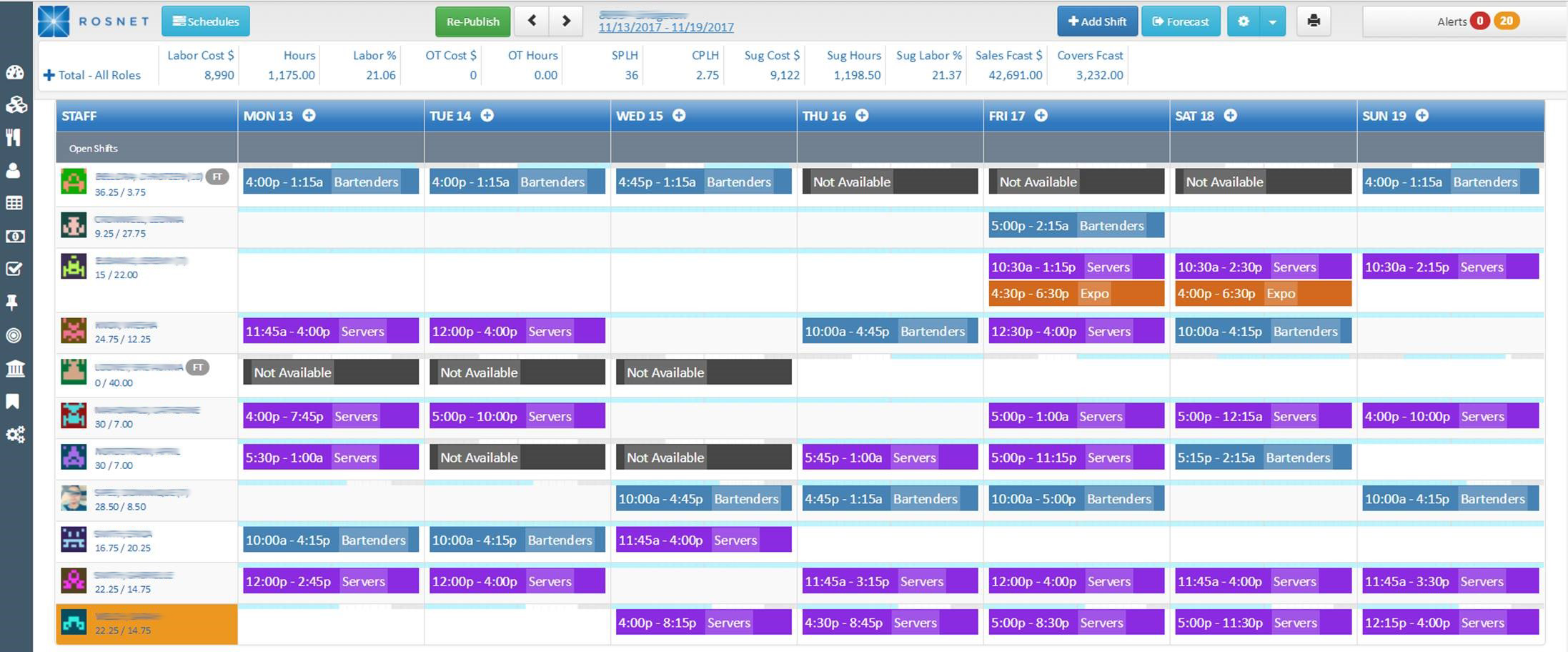The image size is (1568, 652).
Task: Click the avatar beside 36.25 / 3.75
Action: coord(74,182)
